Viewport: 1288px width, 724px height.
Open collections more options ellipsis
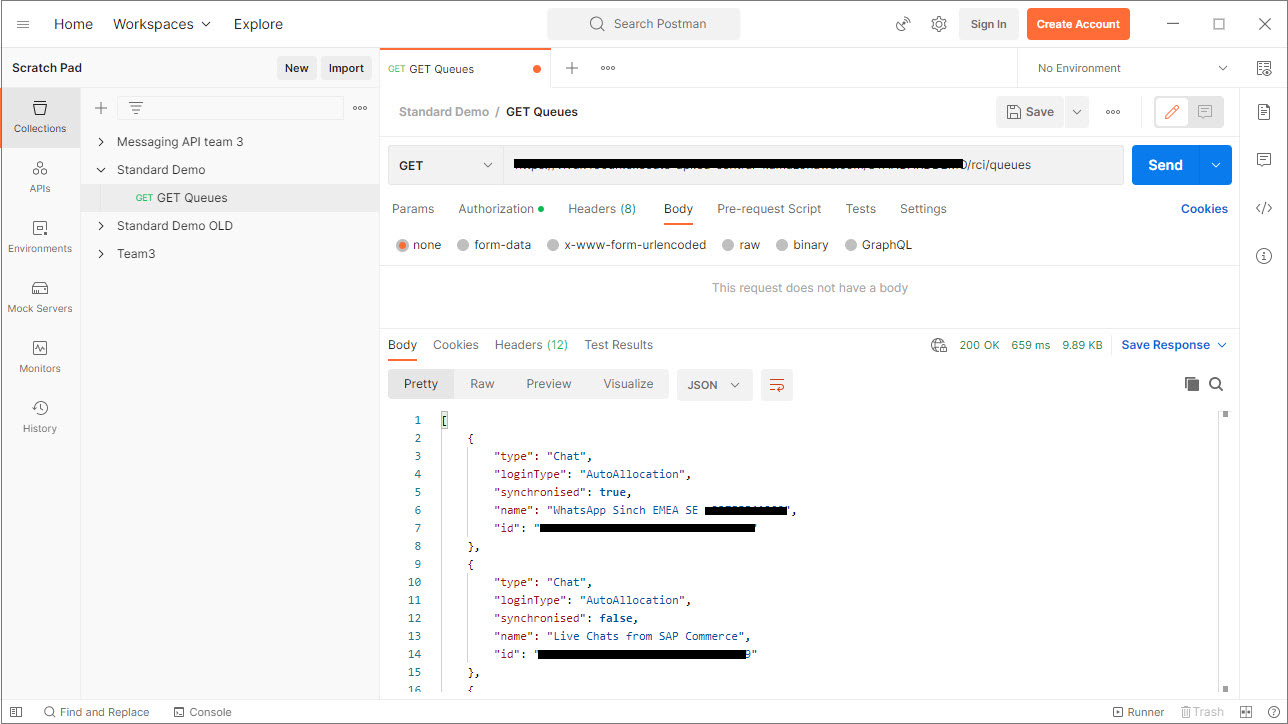[360, 108]
